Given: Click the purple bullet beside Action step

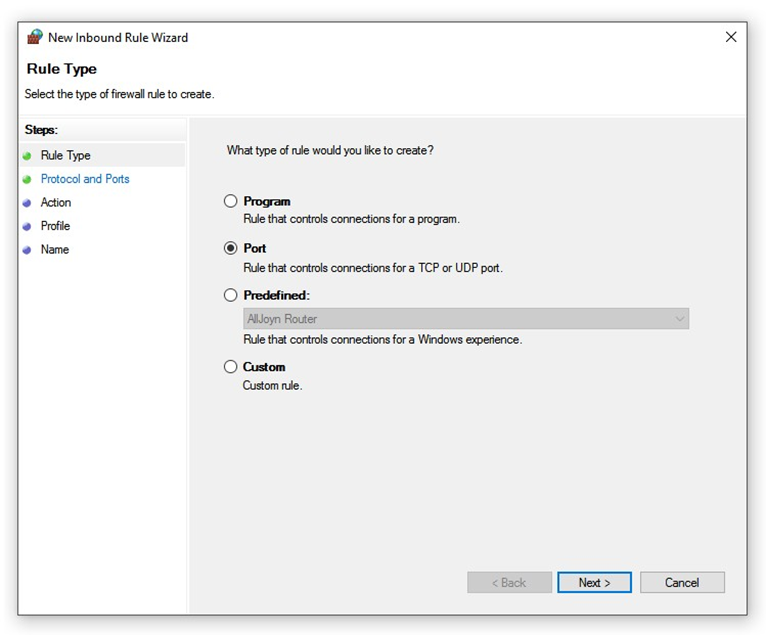Looking at the screenshot, I should click(x=27, y=203).
